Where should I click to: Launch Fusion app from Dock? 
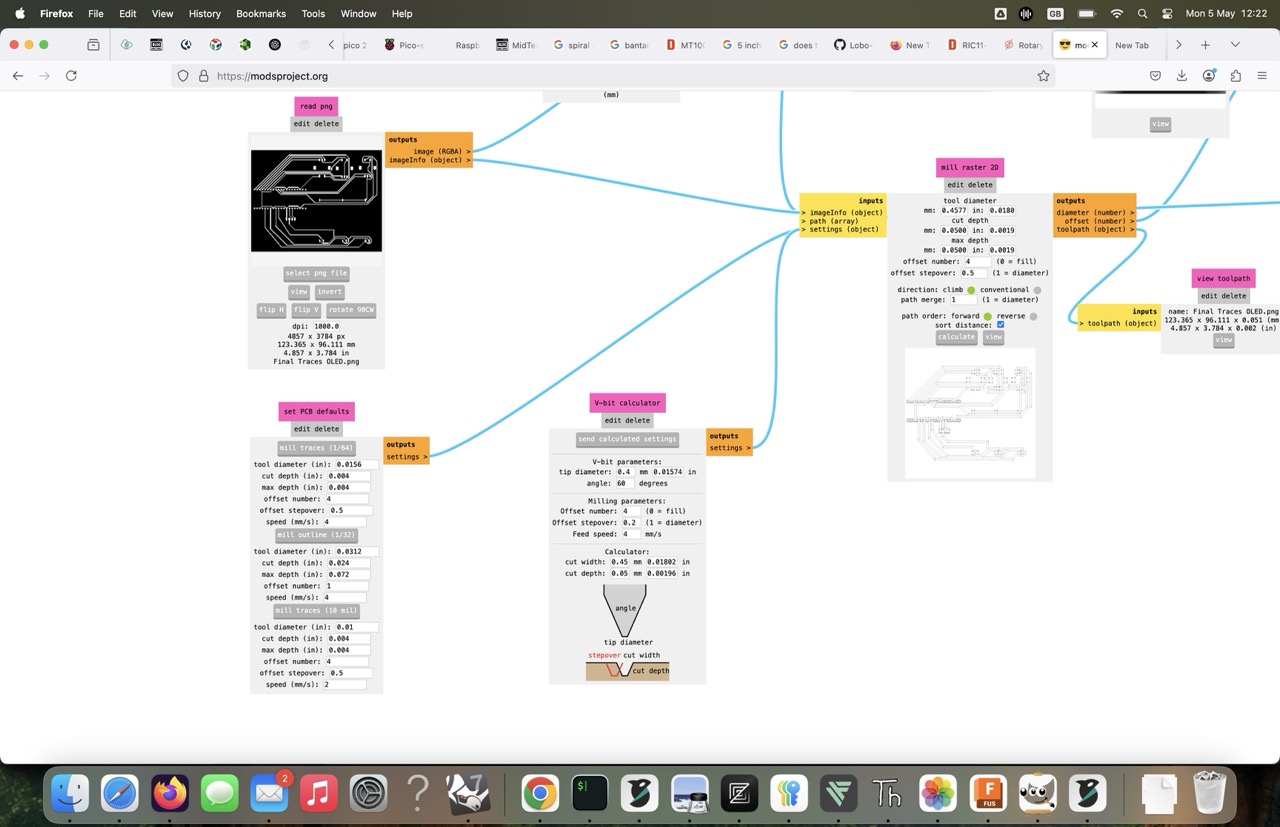point(988,794)
